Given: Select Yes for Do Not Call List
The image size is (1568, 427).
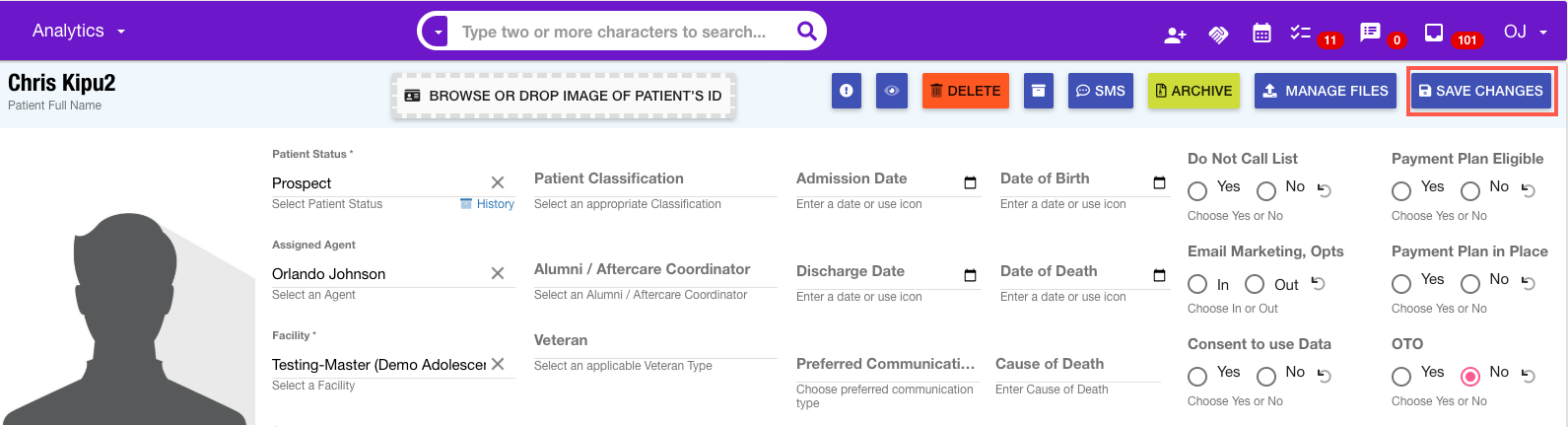Looking at the screenshot, I should click(x=1197, y=191).
